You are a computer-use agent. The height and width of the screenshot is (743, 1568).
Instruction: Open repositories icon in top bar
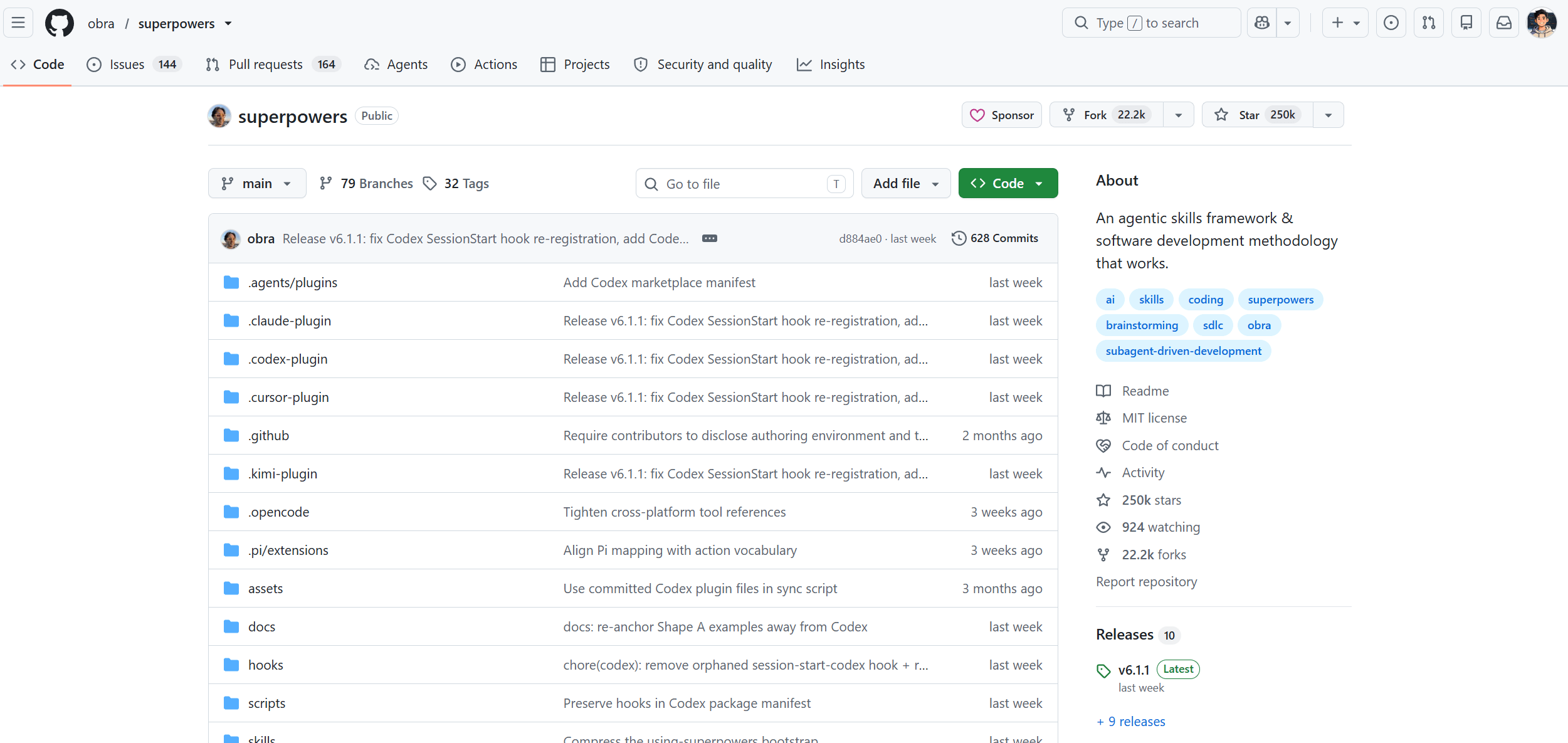[x=1466, y=23]
